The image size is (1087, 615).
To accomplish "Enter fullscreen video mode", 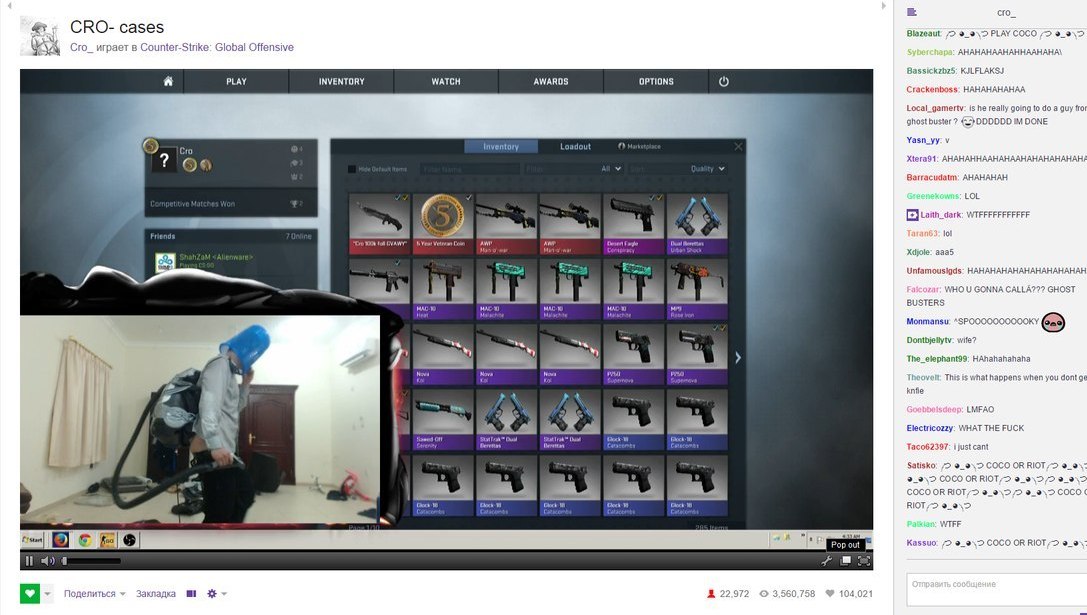I will pos(864,561).
